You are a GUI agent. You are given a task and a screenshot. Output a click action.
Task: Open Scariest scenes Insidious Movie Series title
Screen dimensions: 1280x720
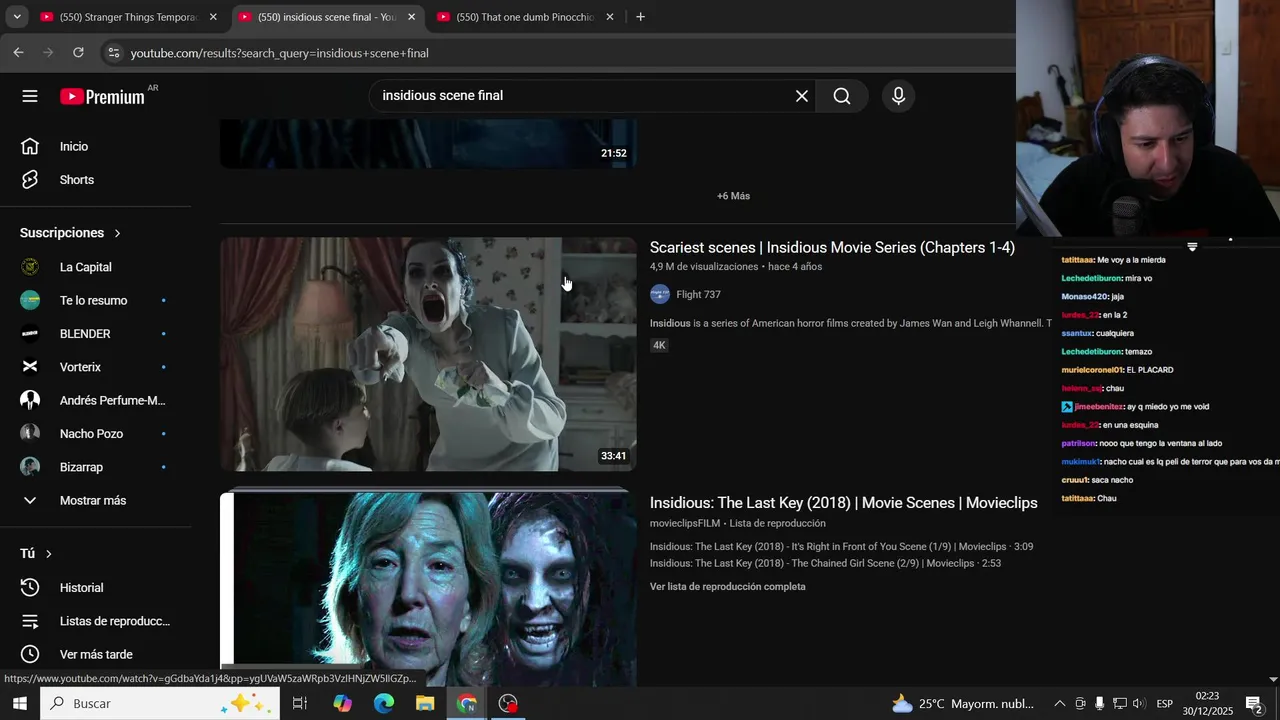(832, 248)
